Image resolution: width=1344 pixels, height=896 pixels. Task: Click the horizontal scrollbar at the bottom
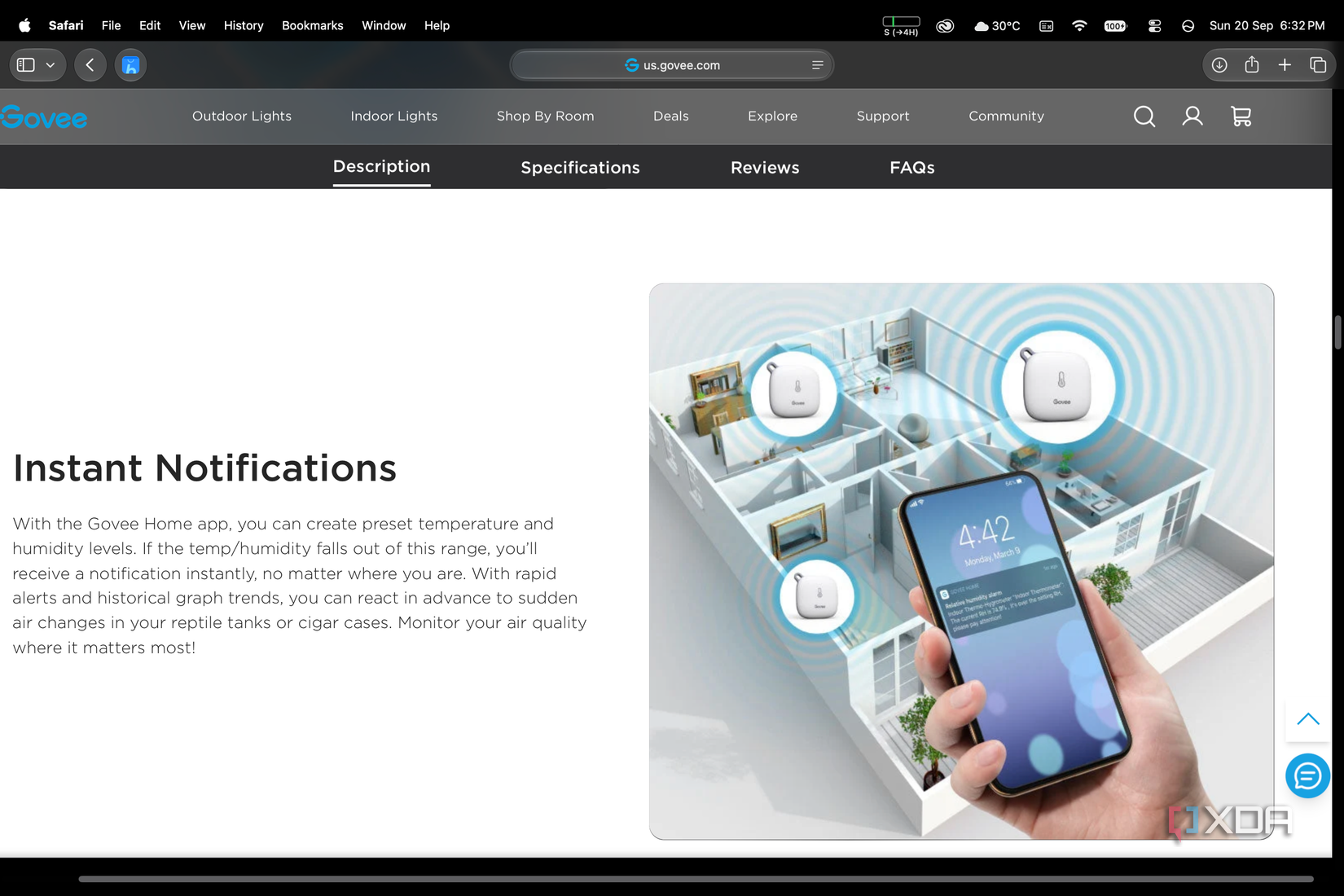(x=696, y=879)
